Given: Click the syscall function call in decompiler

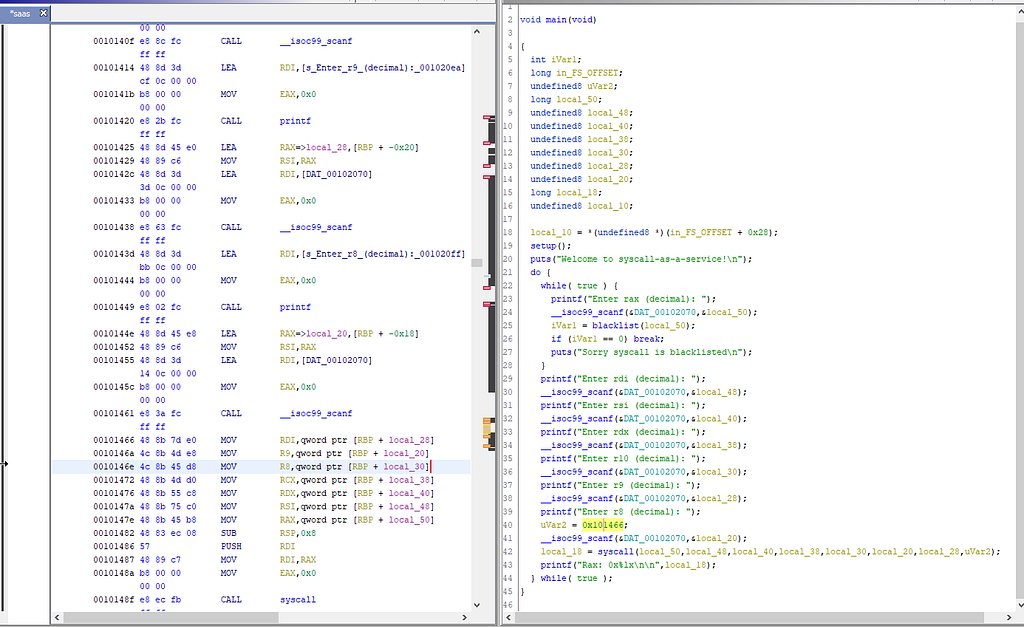Looking at the screenshot, I should 615,552.
